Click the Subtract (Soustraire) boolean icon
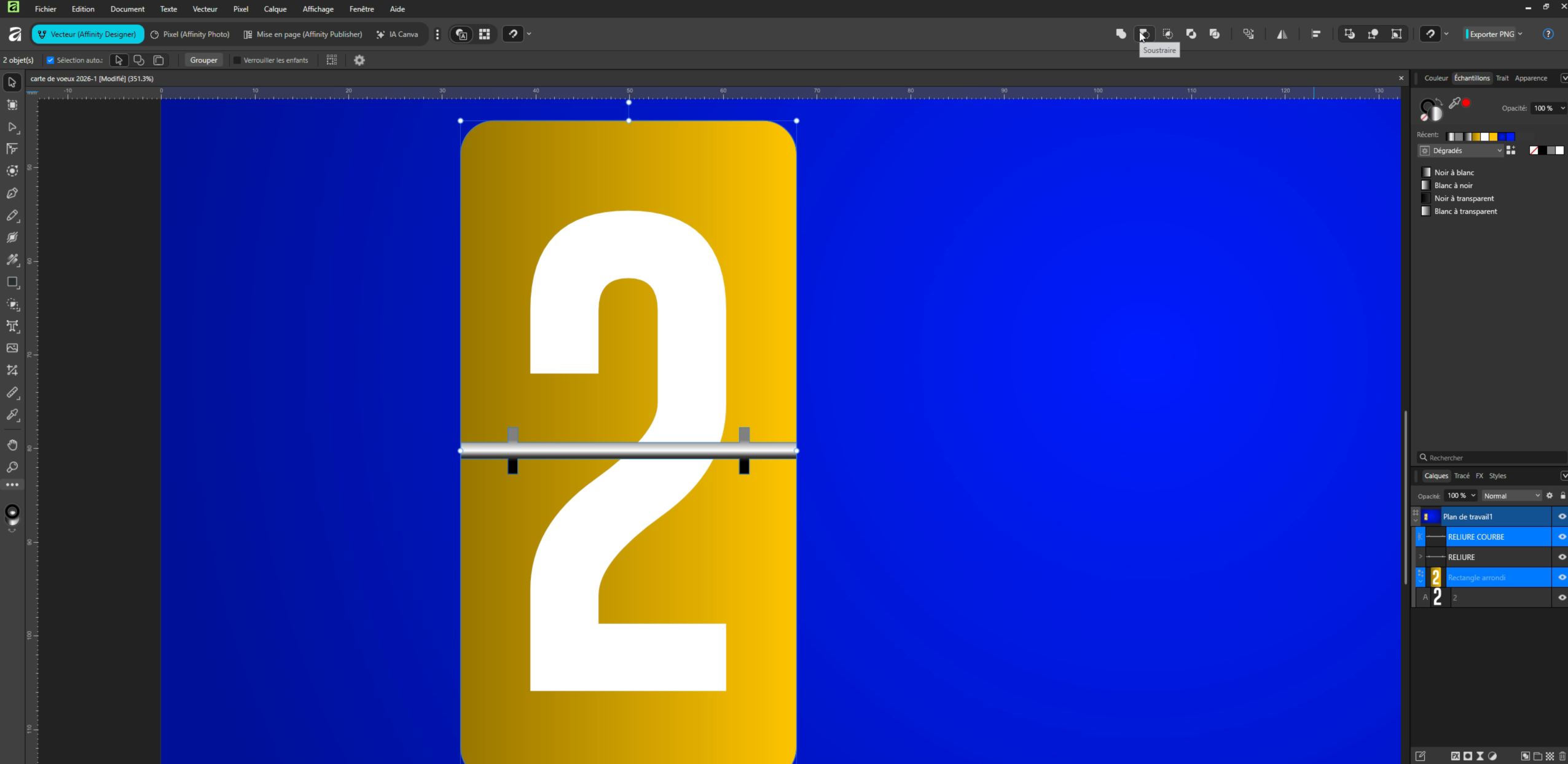The image size is (1568, 764). coord(1144,34)
